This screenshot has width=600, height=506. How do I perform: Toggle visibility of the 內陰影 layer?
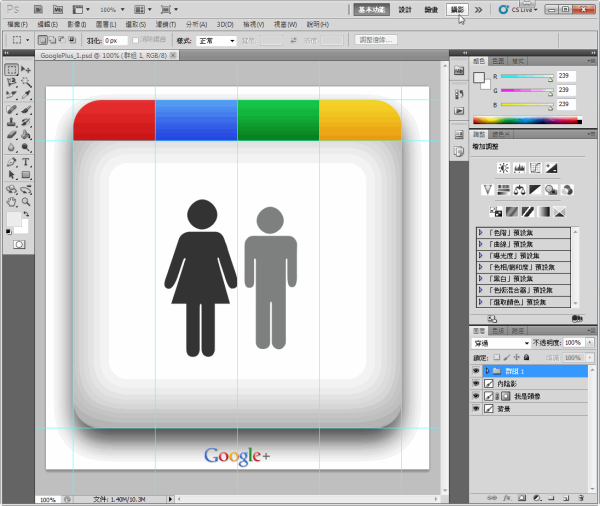point(476,383)
